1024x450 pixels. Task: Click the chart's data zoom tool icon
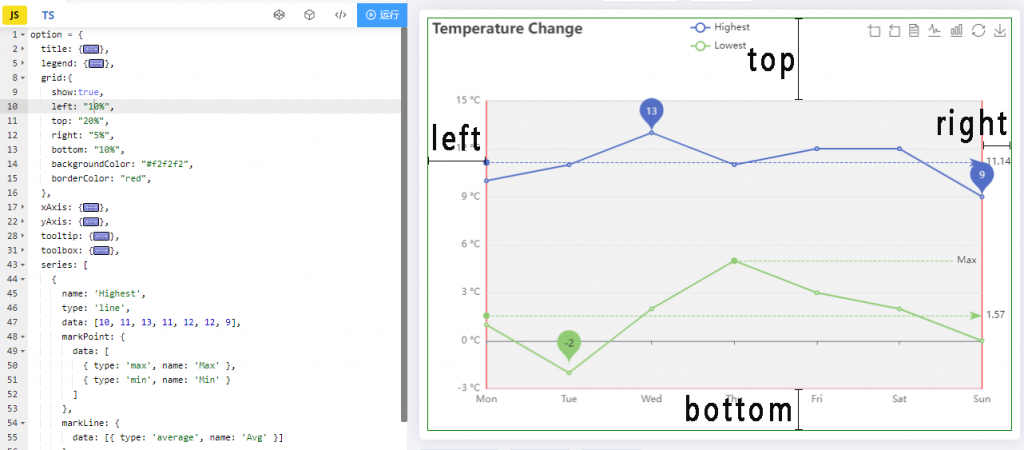coord(874,31)
